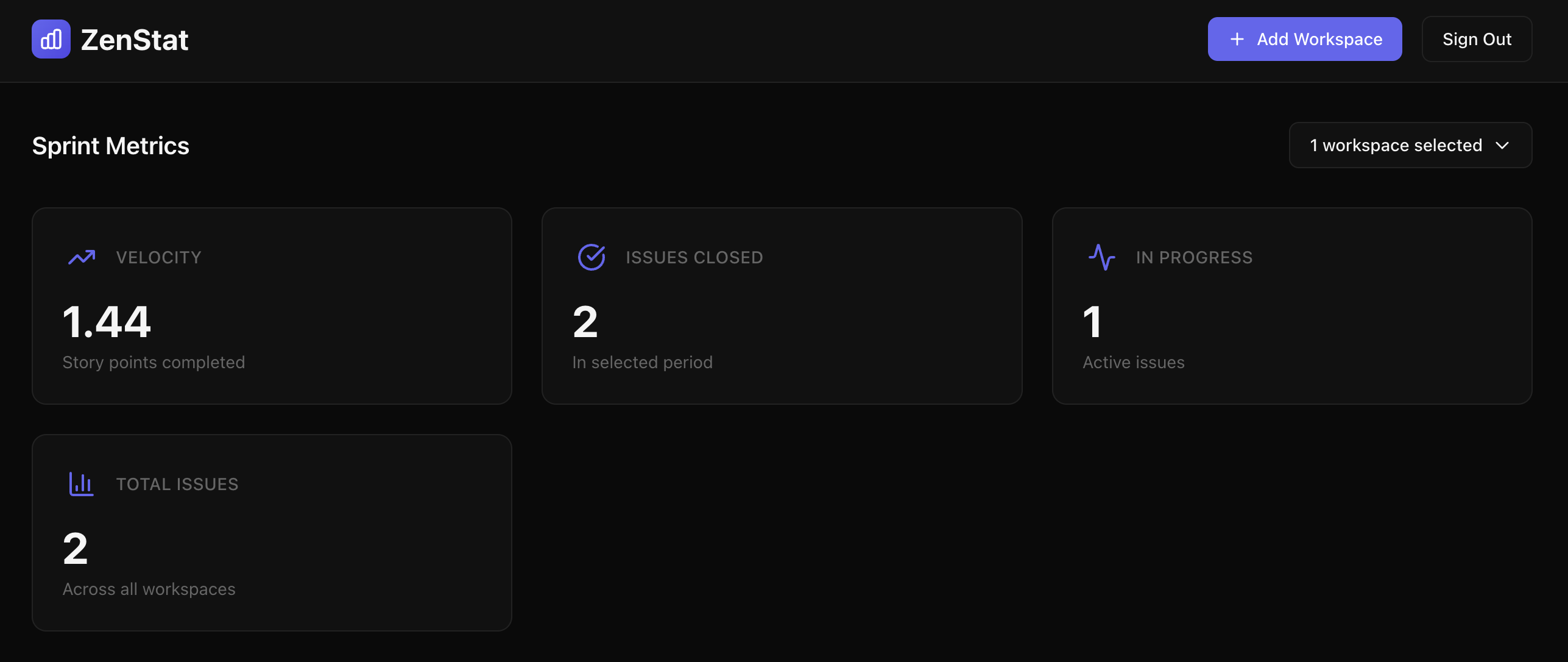
Task: Click the plus icon on Add Workspace
Action: click(1238, 38)
